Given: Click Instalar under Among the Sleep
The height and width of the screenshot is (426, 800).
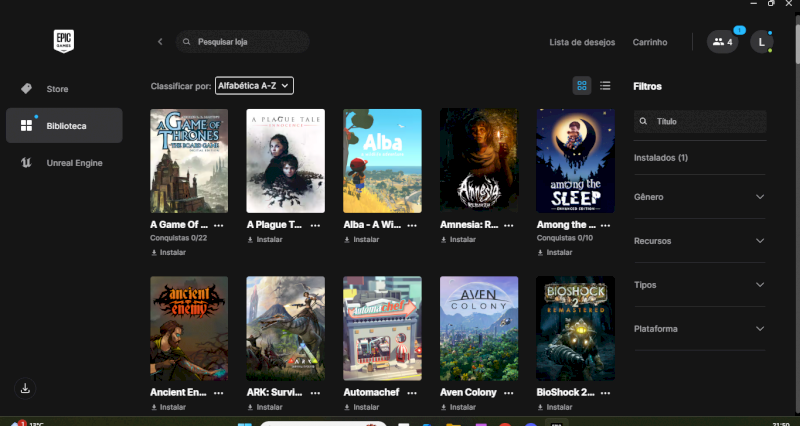Looking at the screenshot, I should point(555,253).
